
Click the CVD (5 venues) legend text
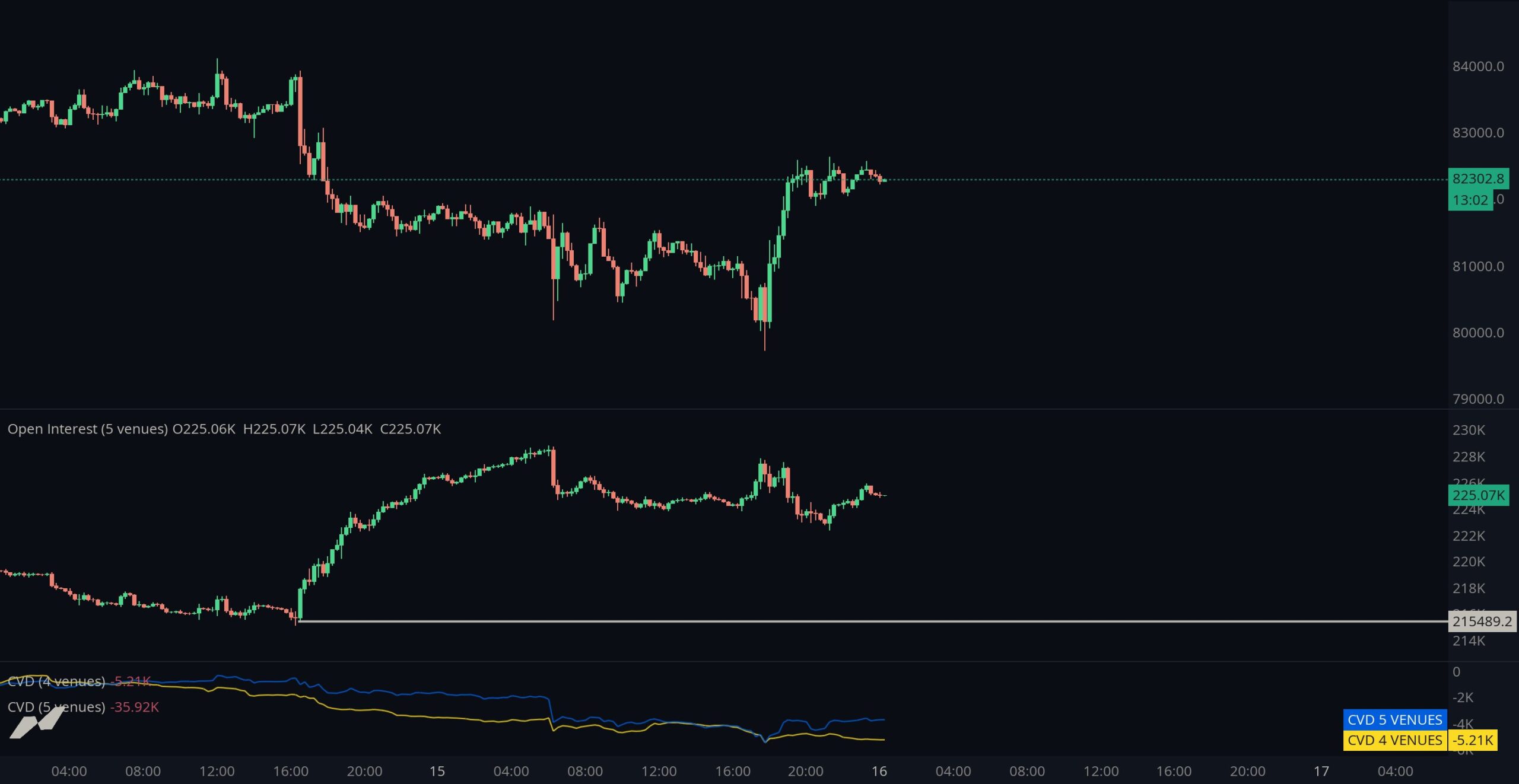pyautogui.click(x=56, y=707)
